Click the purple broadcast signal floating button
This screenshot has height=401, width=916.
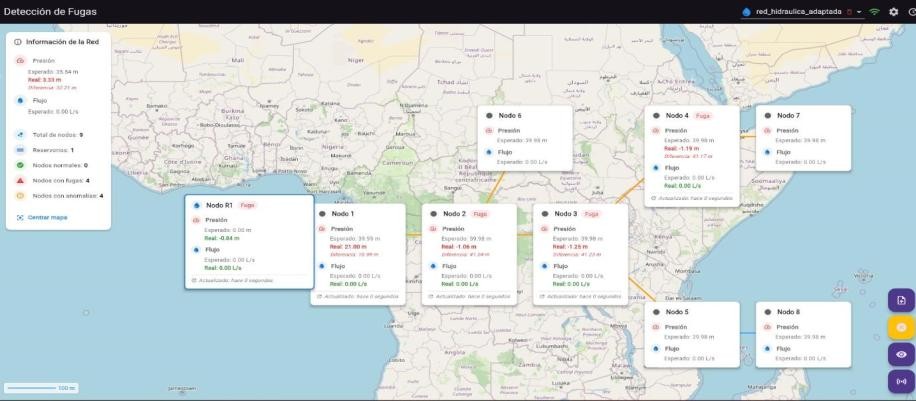tap(900, 381)
